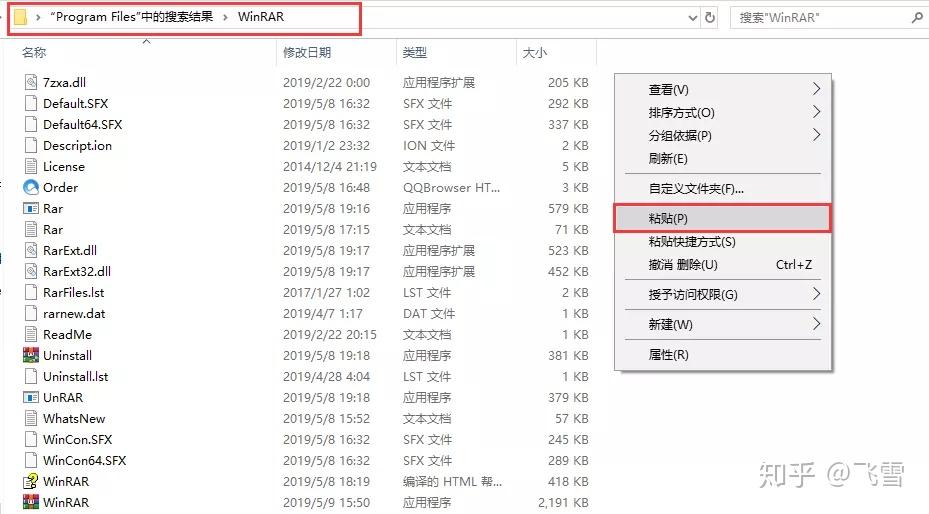Click the RarFiles.lst file icon
Viewport: 929px width, 514px height.
tap(31, 293)
